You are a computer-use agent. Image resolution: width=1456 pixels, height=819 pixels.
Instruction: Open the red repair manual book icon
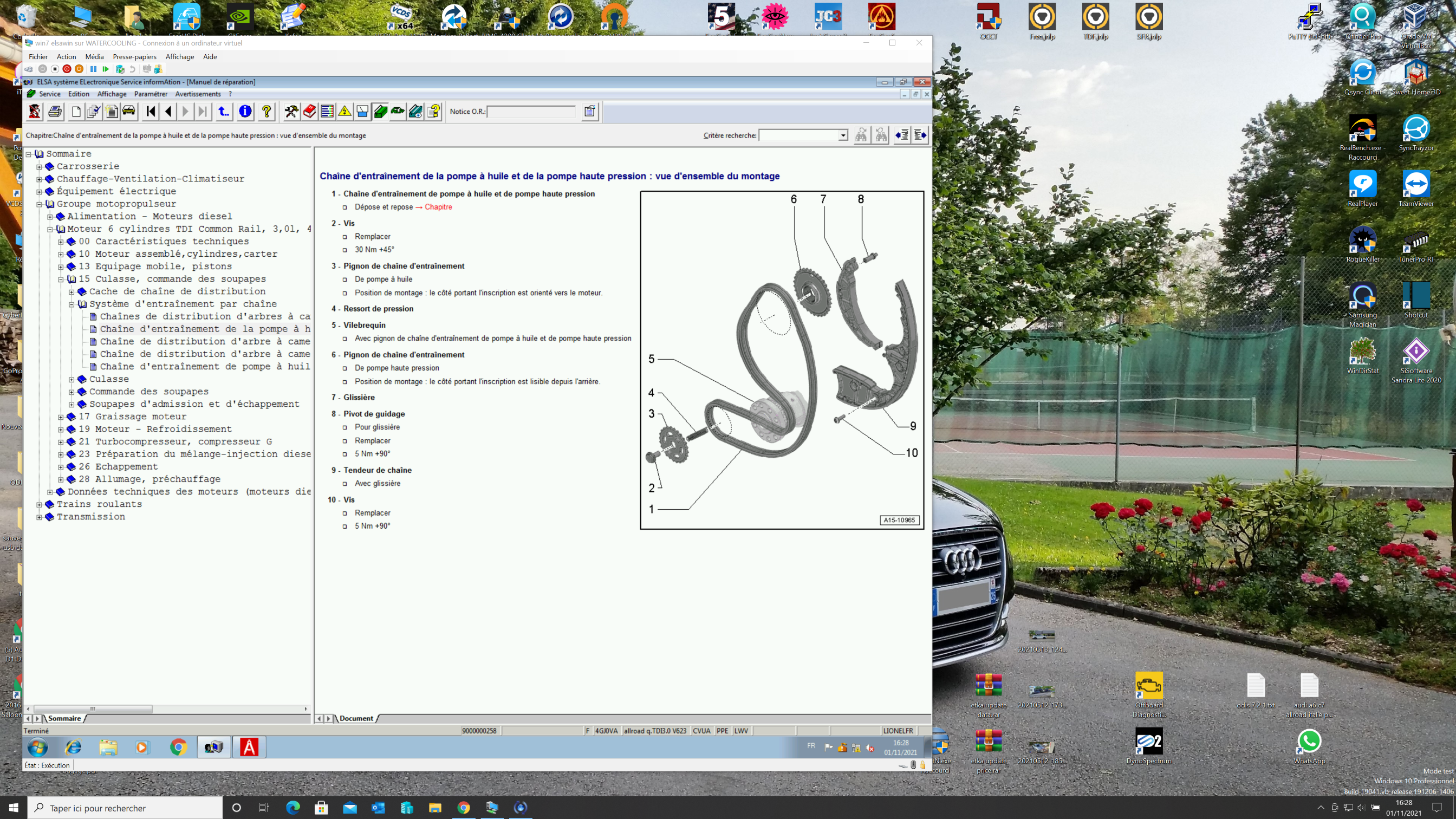(309, 112)
